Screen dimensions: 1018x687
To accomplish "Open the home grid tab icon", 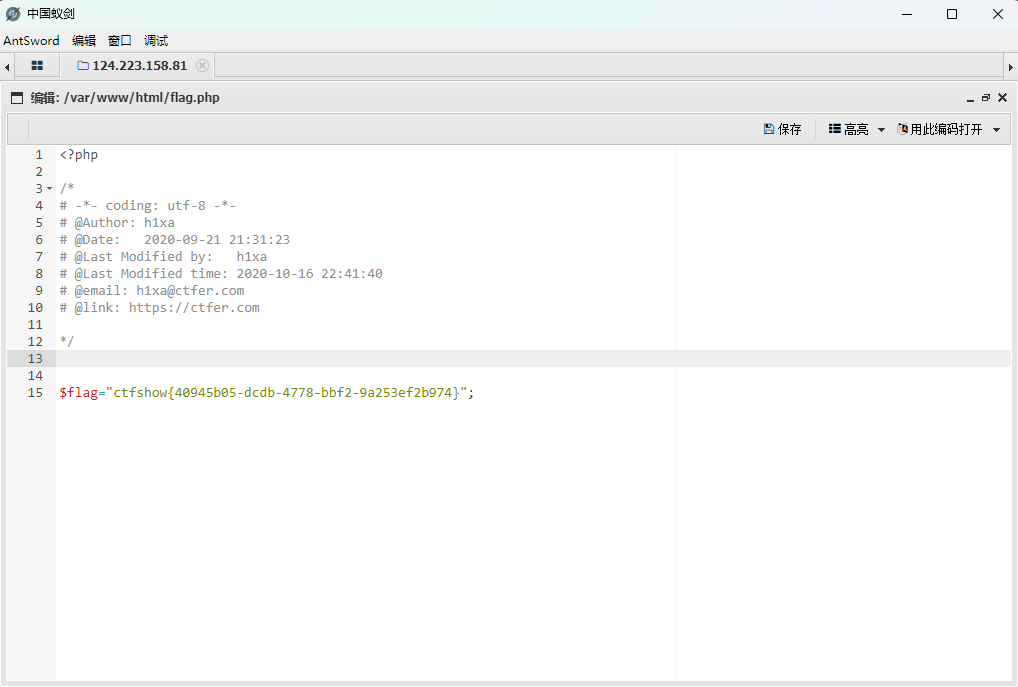I will click(x=37, y=66).
